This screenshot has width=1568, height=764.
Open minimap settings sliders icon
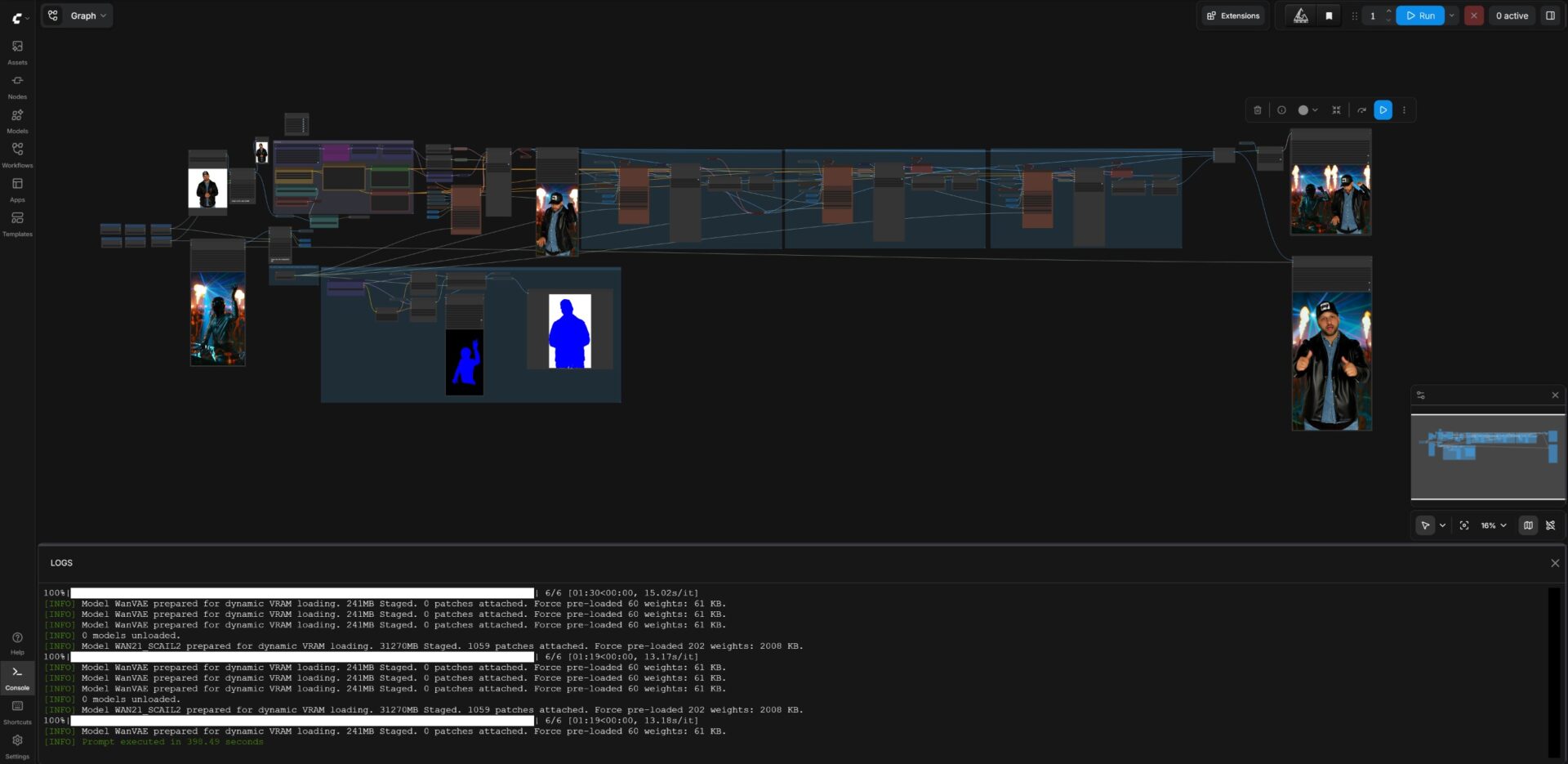[x=1421, y=395]
